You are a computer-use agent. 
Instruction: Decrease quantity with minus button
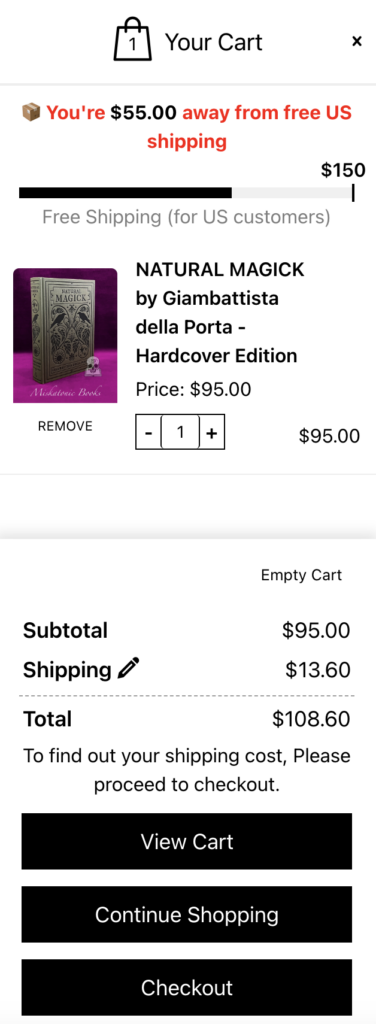click(148, 432)
